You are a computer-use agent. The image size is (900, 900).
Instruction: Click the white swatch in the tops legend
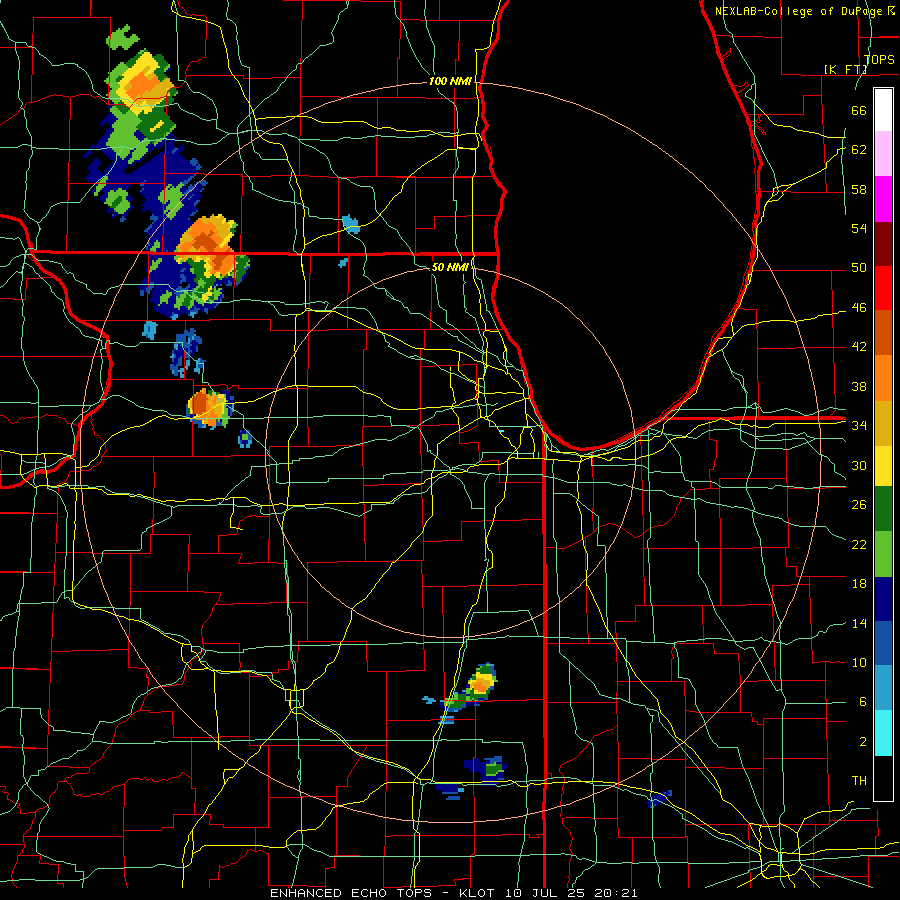coord(883,110)
